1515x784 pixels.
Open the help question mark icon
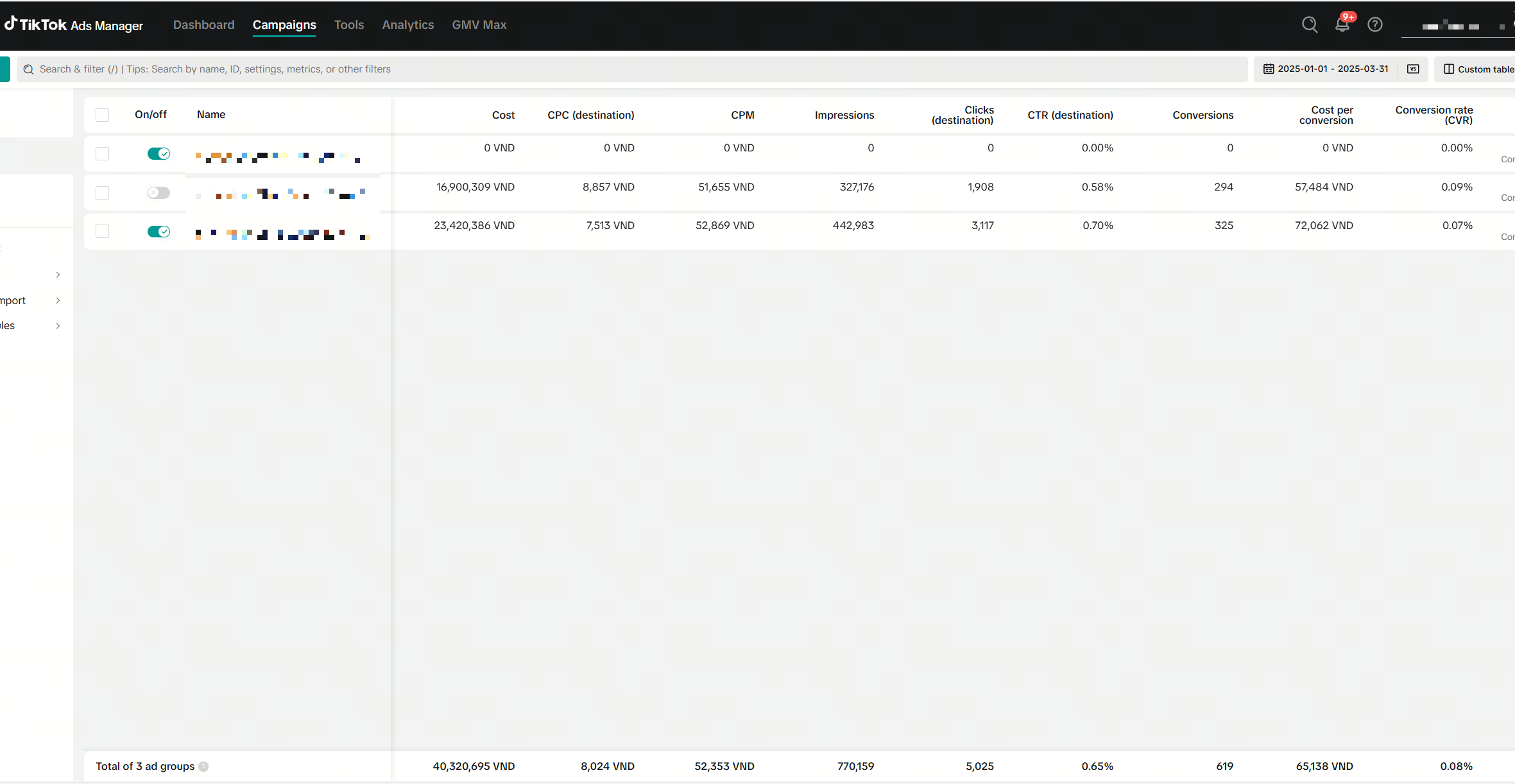click(1375, 25)
